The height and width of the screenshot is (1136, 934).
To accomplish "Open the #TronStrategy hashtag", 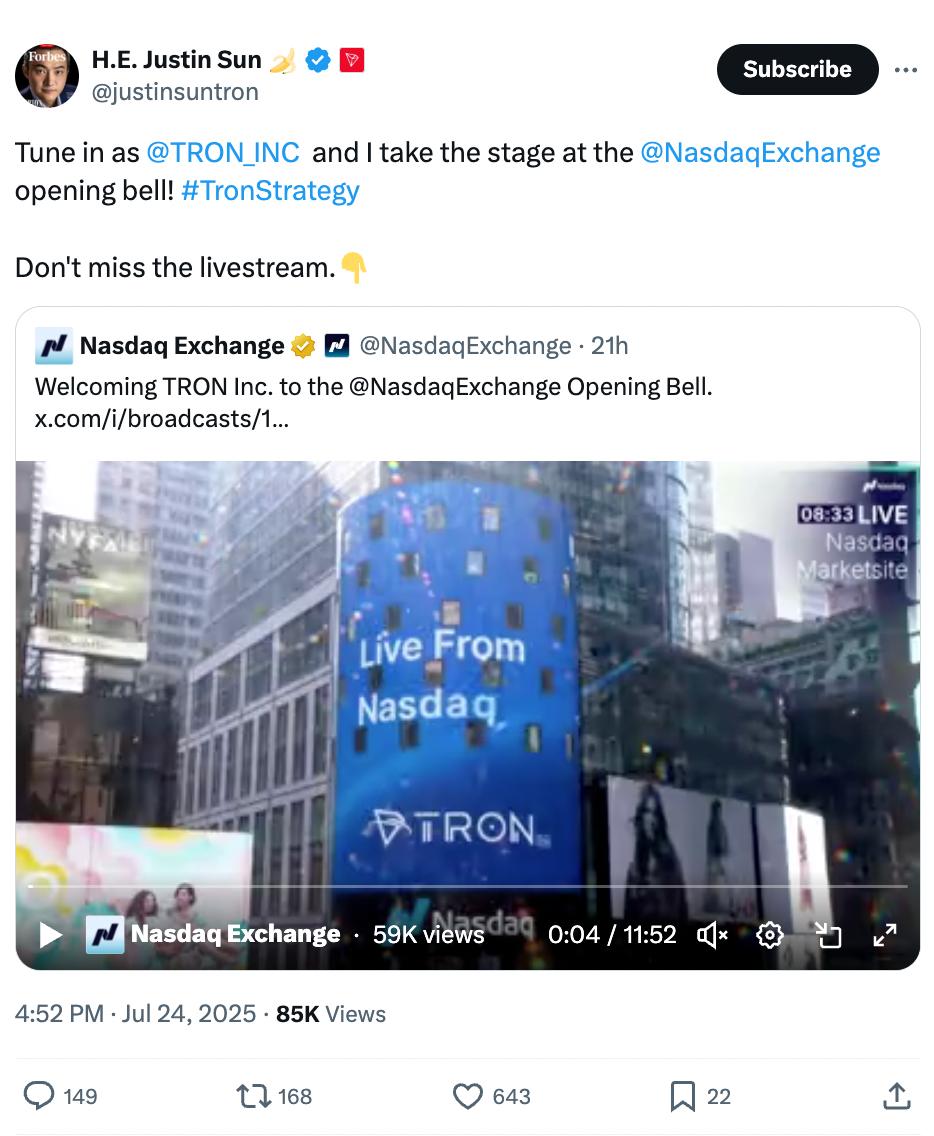I will pos(270,191).
